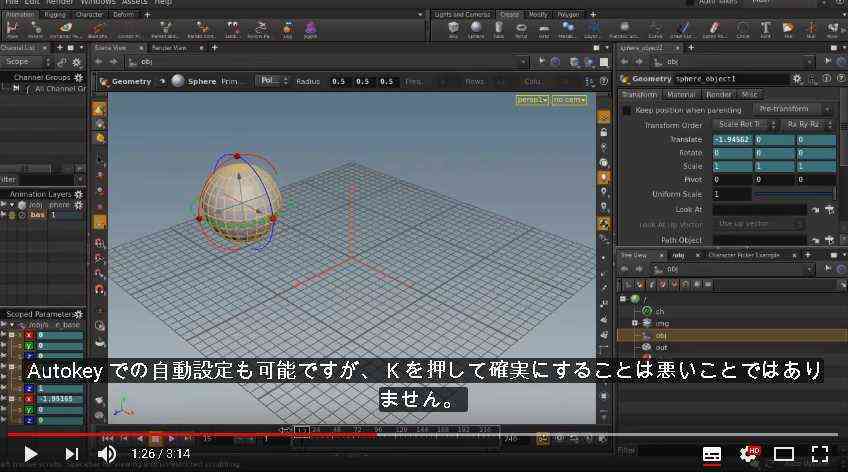Open the Channel Groups gear menu
Screen dimensions: 848x473
tap(79, 77)
